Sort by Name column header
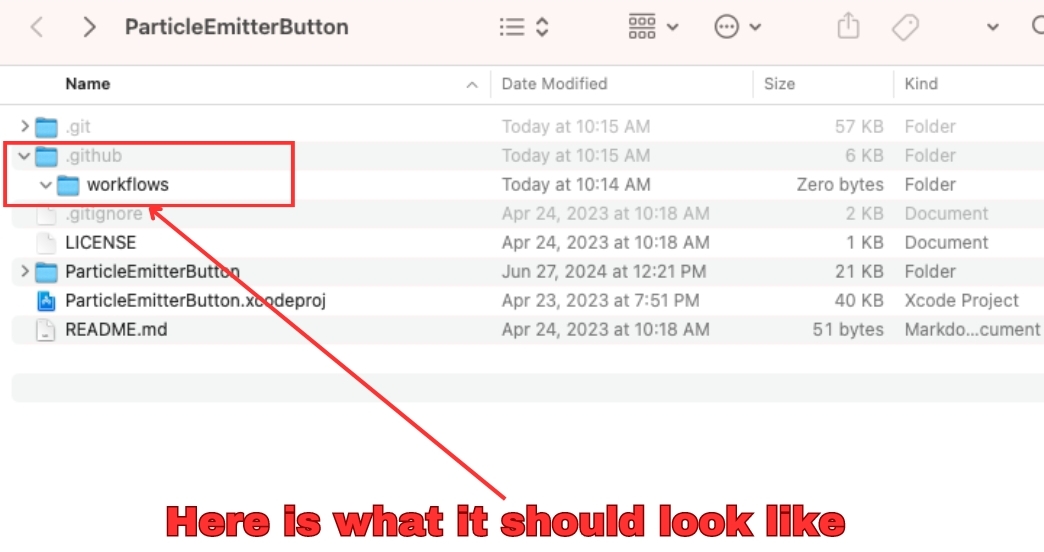The width and height of the screenshot is (1044, 552). pyautogui.click(x=88, y=84)
